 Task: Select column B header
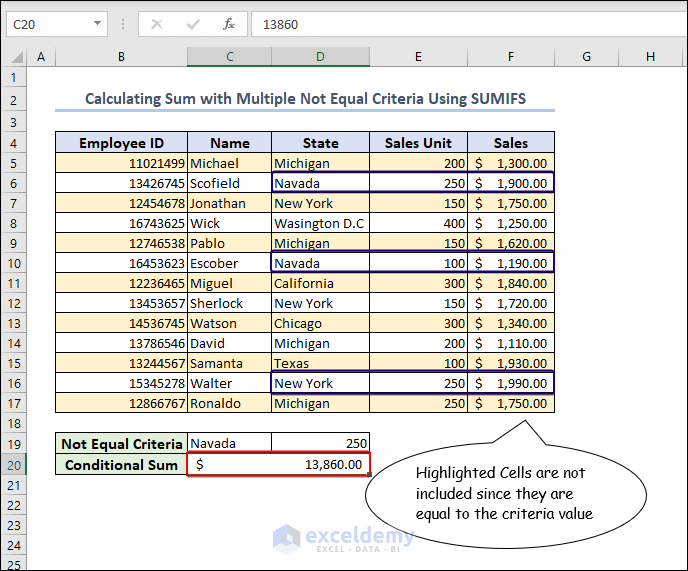pyautogui.click(x=122, y=57)
